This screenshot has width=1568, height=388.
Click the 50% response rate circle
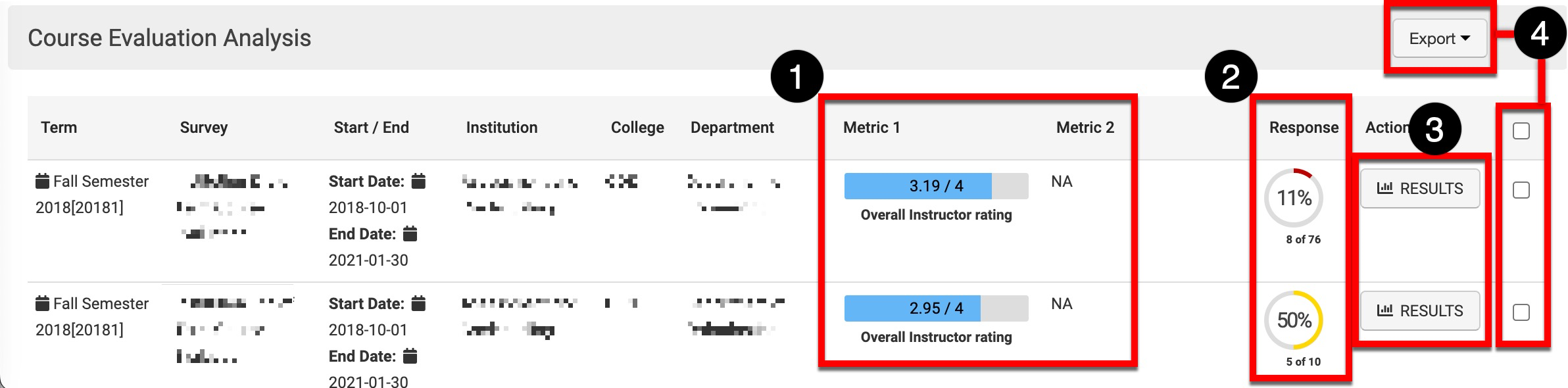click(x=1294, y=320)
